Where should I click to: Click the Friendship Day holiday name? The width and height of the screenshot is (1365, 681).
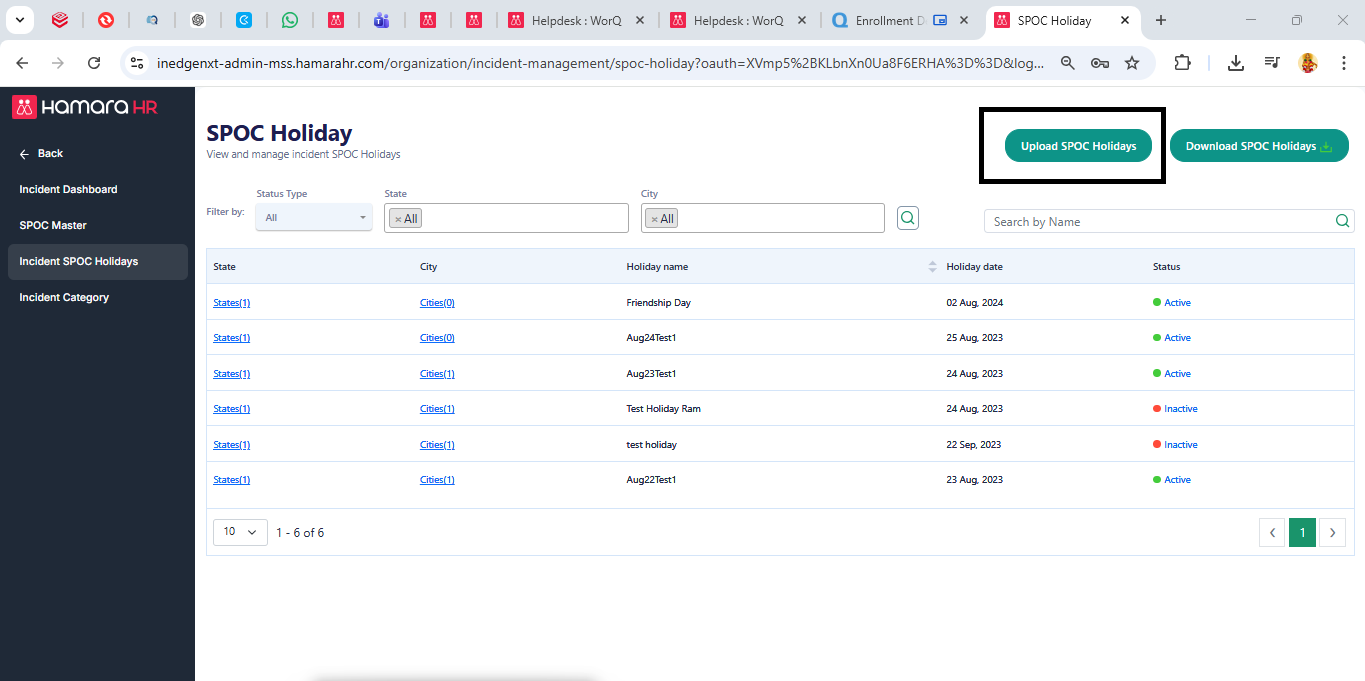pos(658,302)
